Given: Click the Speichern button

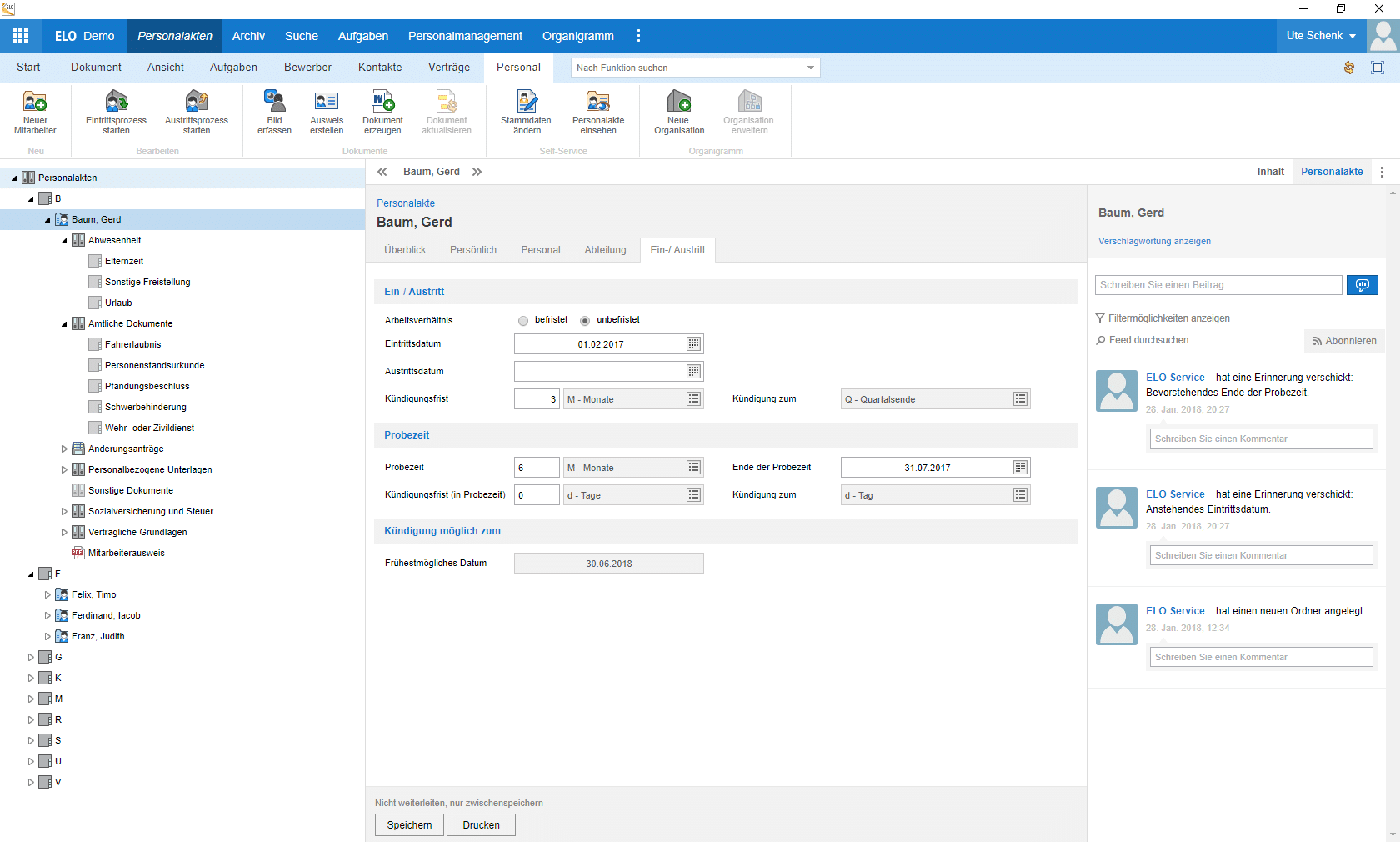Looking at the screenshot, I should click(x=409, y=825).
